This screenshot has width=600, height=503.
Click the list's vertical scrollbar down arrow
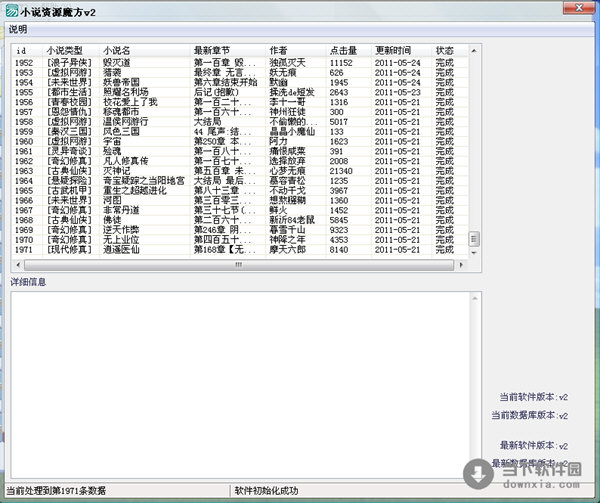[474, 253]
